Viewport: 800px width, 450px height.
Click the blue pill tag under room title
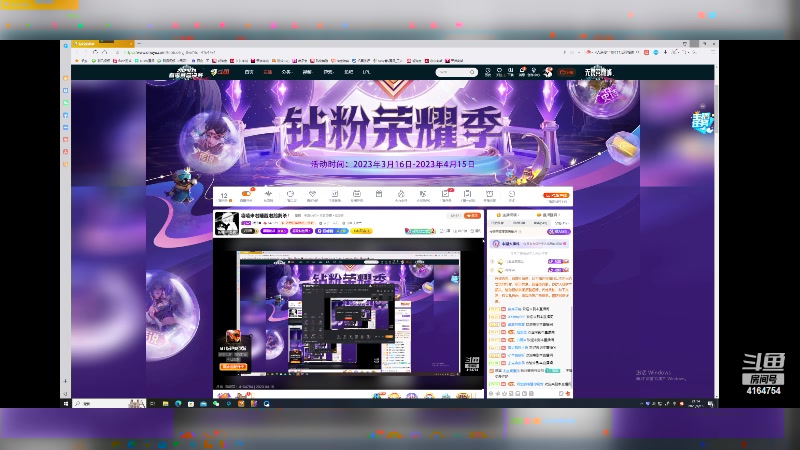pyautogui.click(x=332, y=231)
